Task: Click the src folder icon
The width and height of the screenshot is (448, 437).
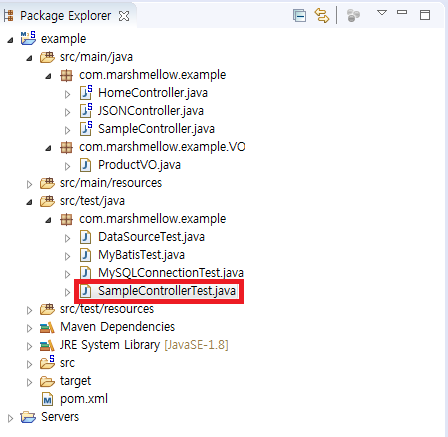Action: click(x=47, y=362)
